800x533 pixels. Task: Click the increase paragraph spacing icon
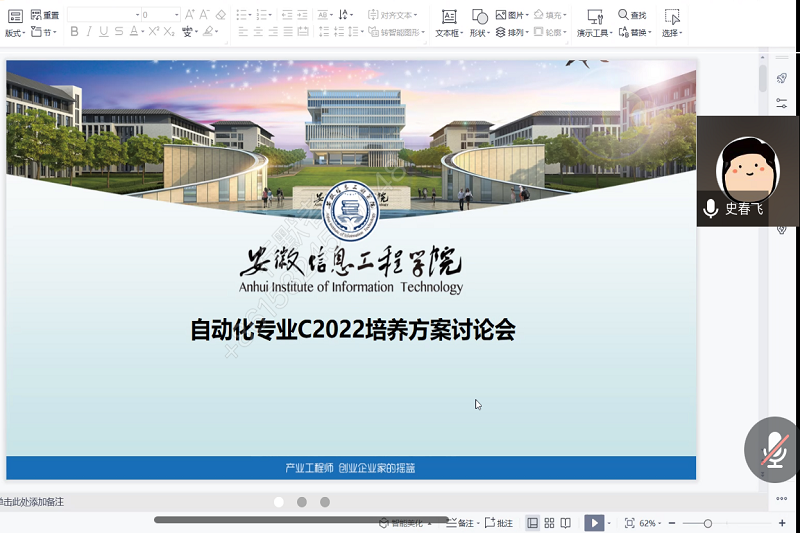(324, 32)
